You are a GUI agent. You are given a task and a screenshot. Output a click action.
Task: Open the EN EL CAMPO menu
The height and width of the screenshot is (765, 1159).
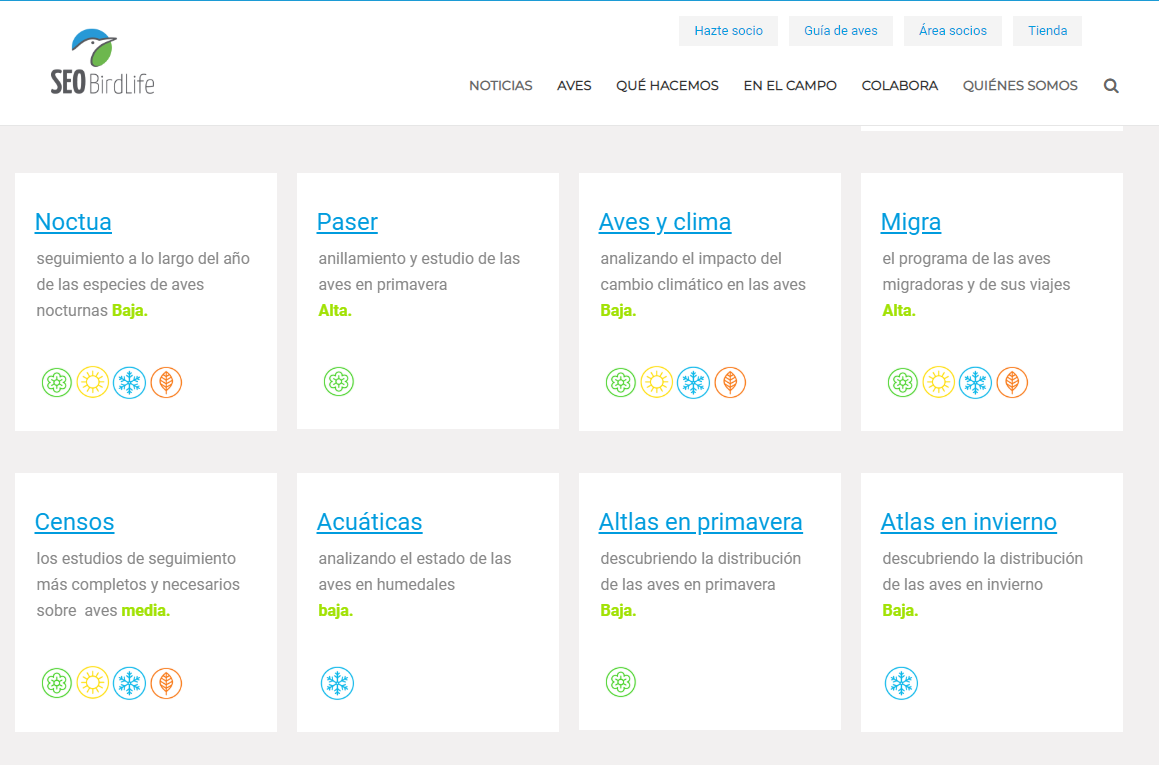790,86
